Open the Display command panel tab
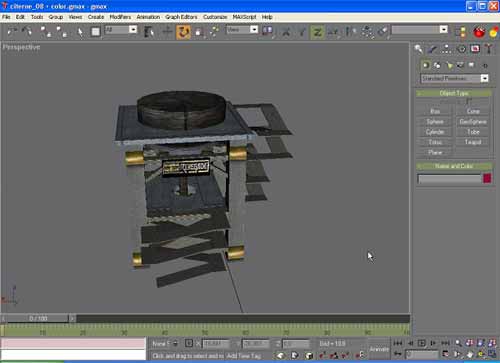The height and width of the screenshot is (363, 500). pyautogui.click(x=475, y=49)
